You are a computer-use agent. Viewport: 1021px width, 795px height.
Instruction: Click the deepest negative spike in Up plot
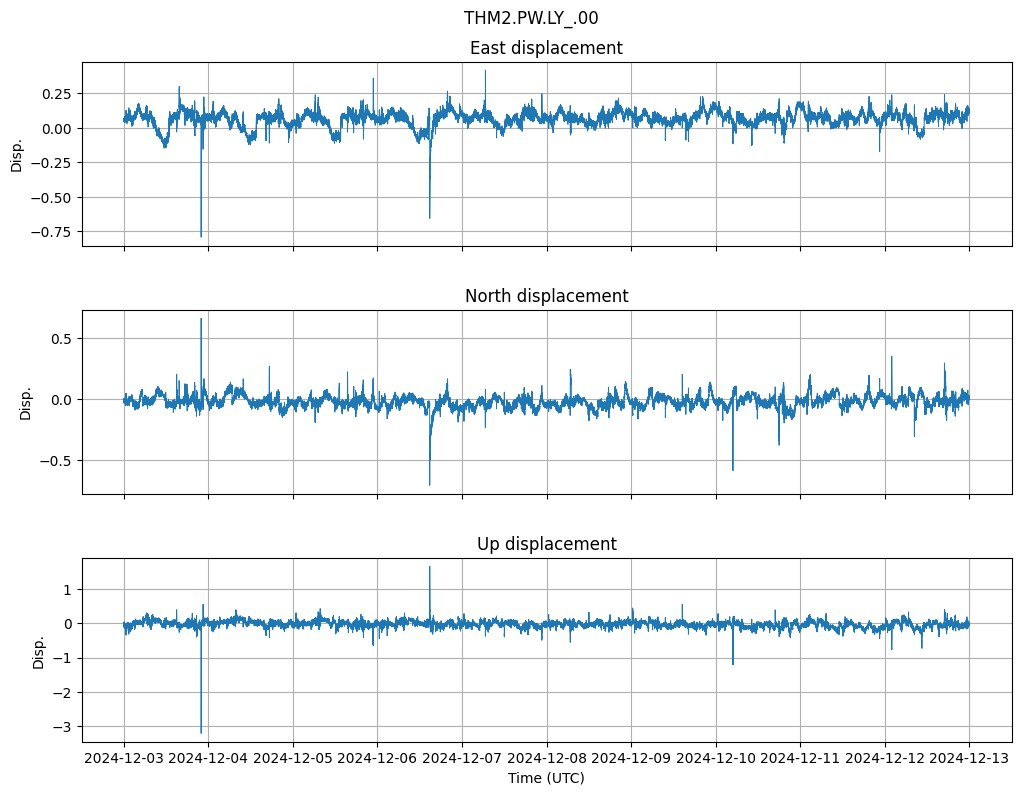tap(201, 730)
